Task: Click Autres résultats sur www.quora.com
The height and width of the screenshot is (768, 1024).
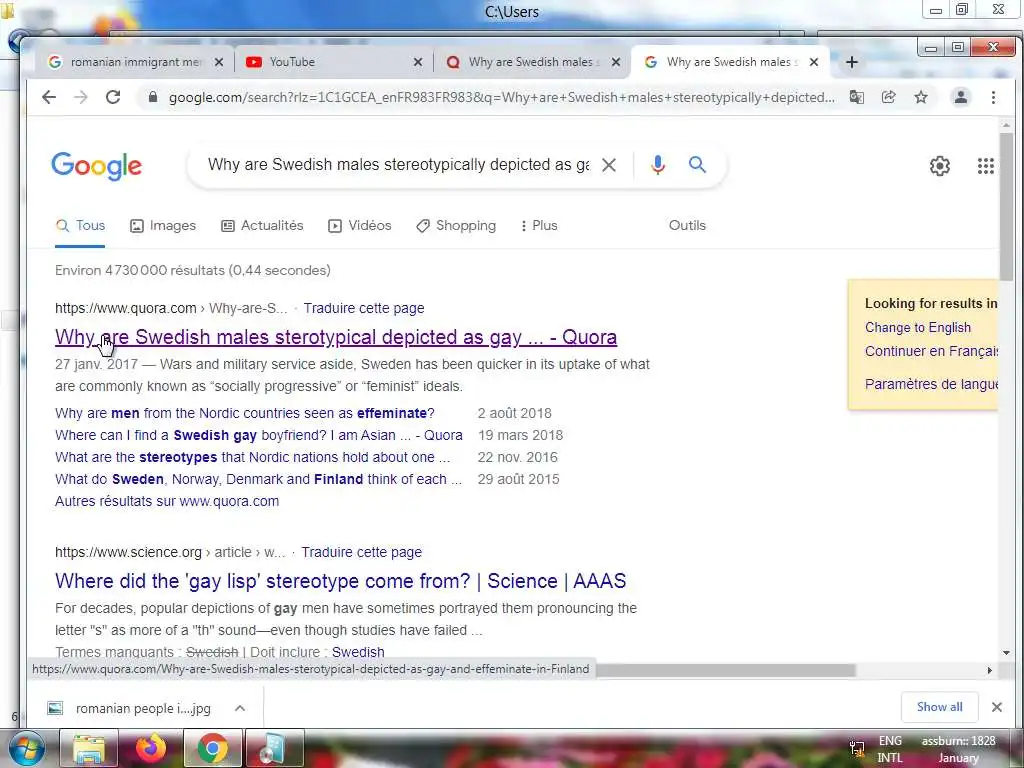Action: point(167,502)
